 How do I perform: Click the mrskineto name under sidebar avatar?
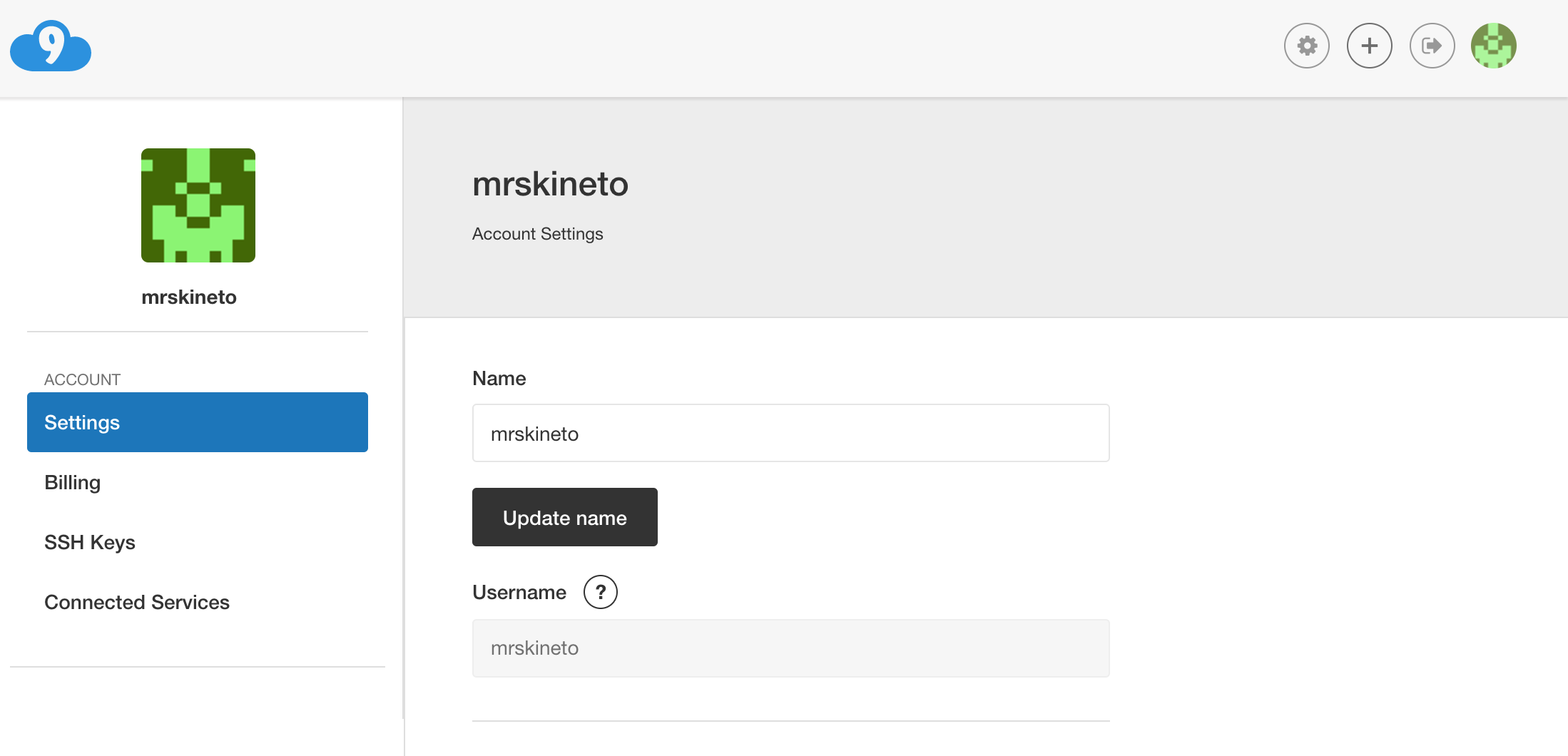189,297
